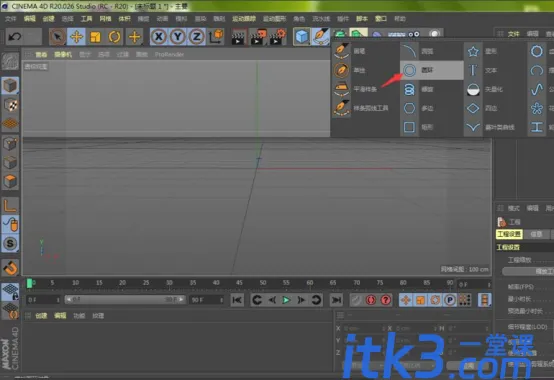Select the Live Selection arrow tool
Image resolution: width=554 pixels, height=380 pixels.
(x=57, y=36)
